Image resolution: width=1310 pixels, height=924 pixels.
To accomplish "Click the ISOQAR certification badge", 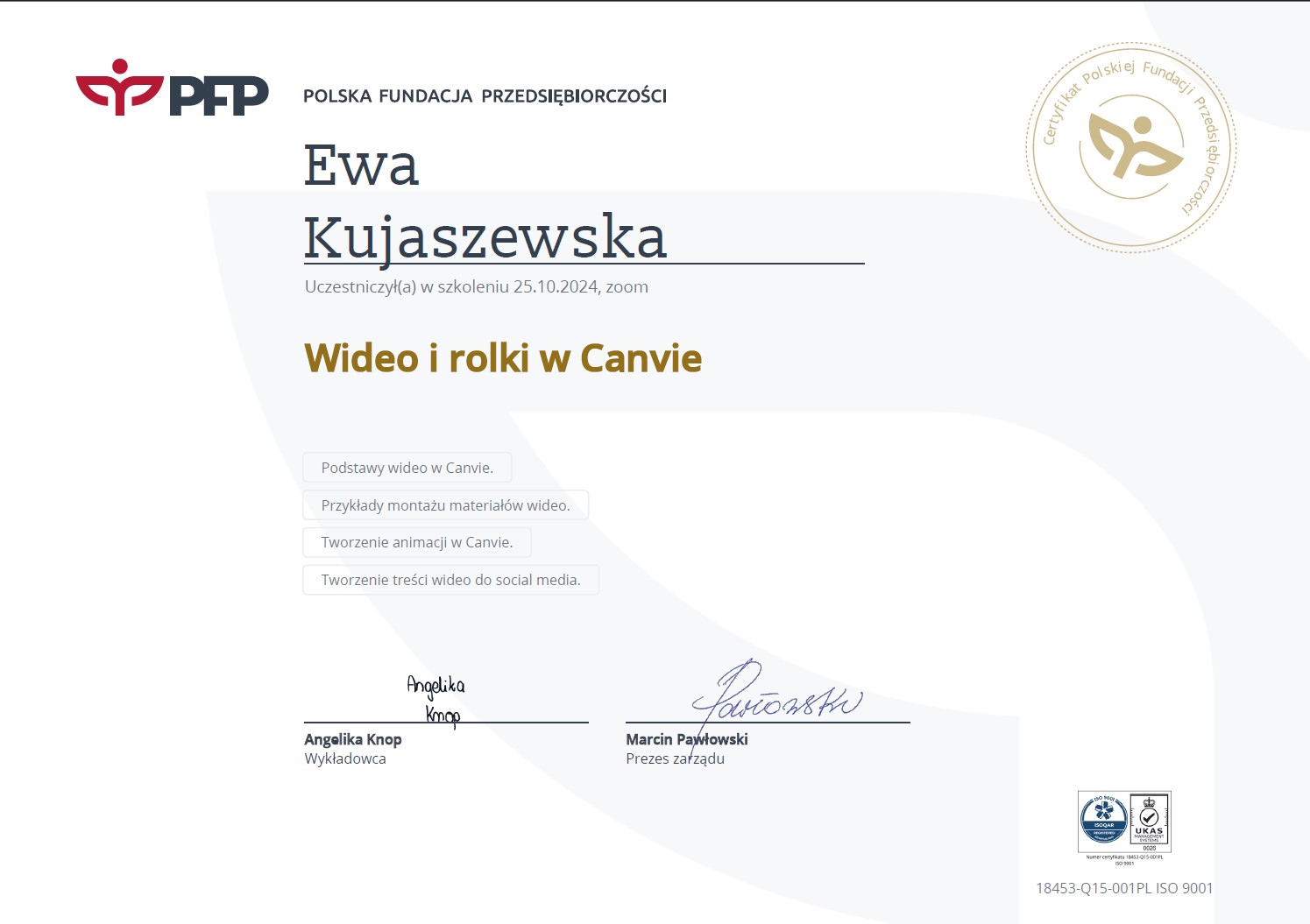I will tap(1104, 820).
